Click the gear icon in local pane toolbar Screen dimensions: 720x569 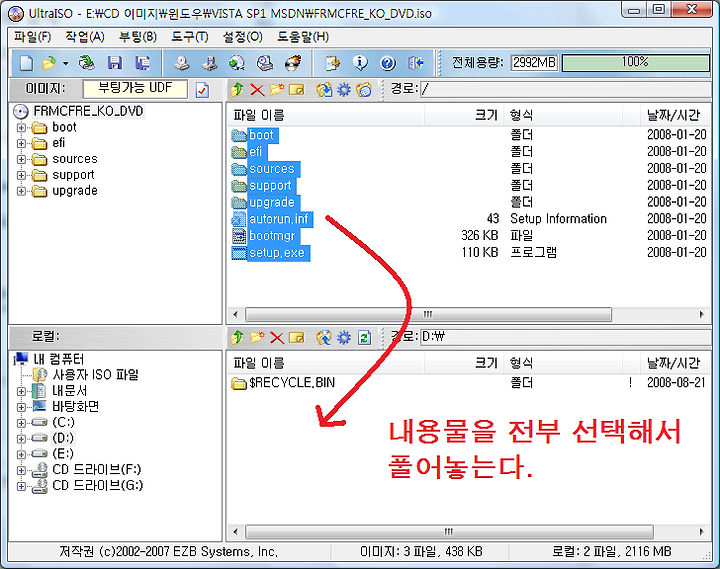[343, 338]
